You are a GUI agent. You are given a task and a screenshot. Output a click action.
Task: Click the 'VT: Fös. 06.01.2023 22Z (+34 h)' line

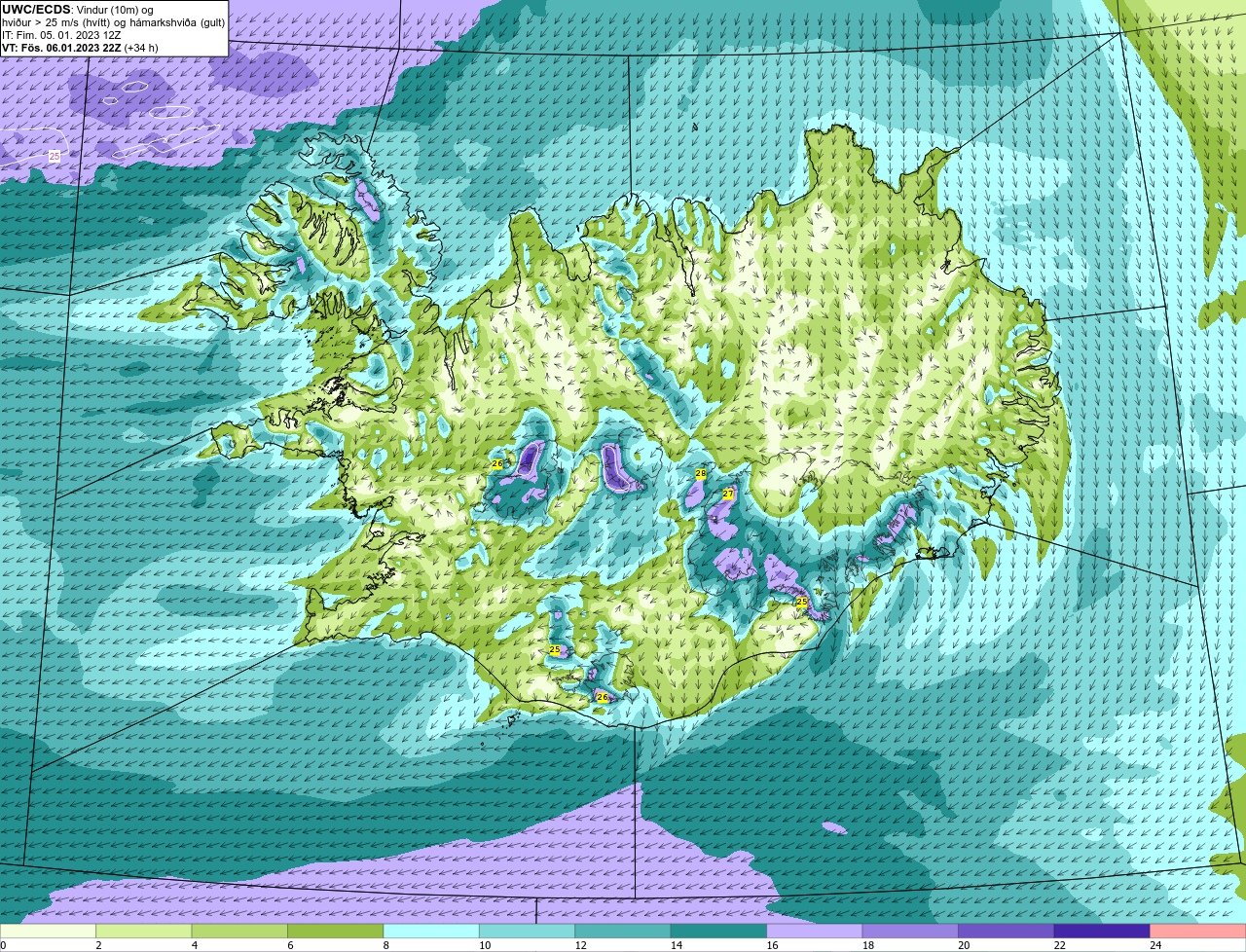pyautogui.click(x=80, y=48)
